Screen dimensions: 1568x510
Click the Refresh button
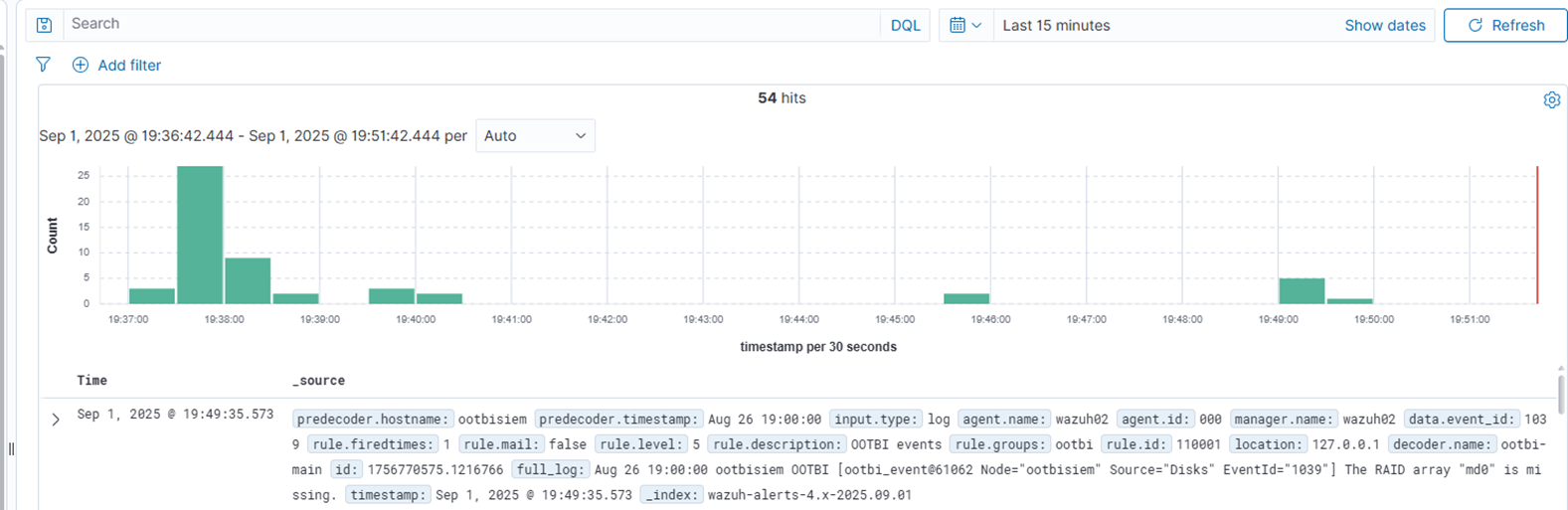tap(1505, 25)
